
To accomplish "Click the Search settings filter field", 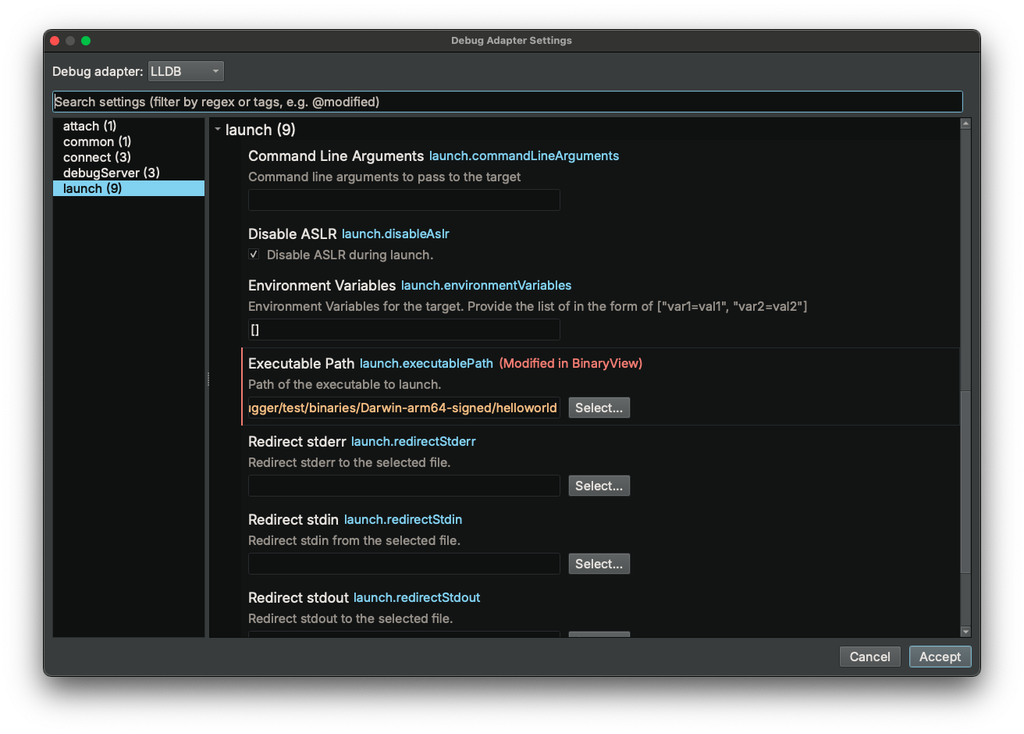I will pos(507,102).
